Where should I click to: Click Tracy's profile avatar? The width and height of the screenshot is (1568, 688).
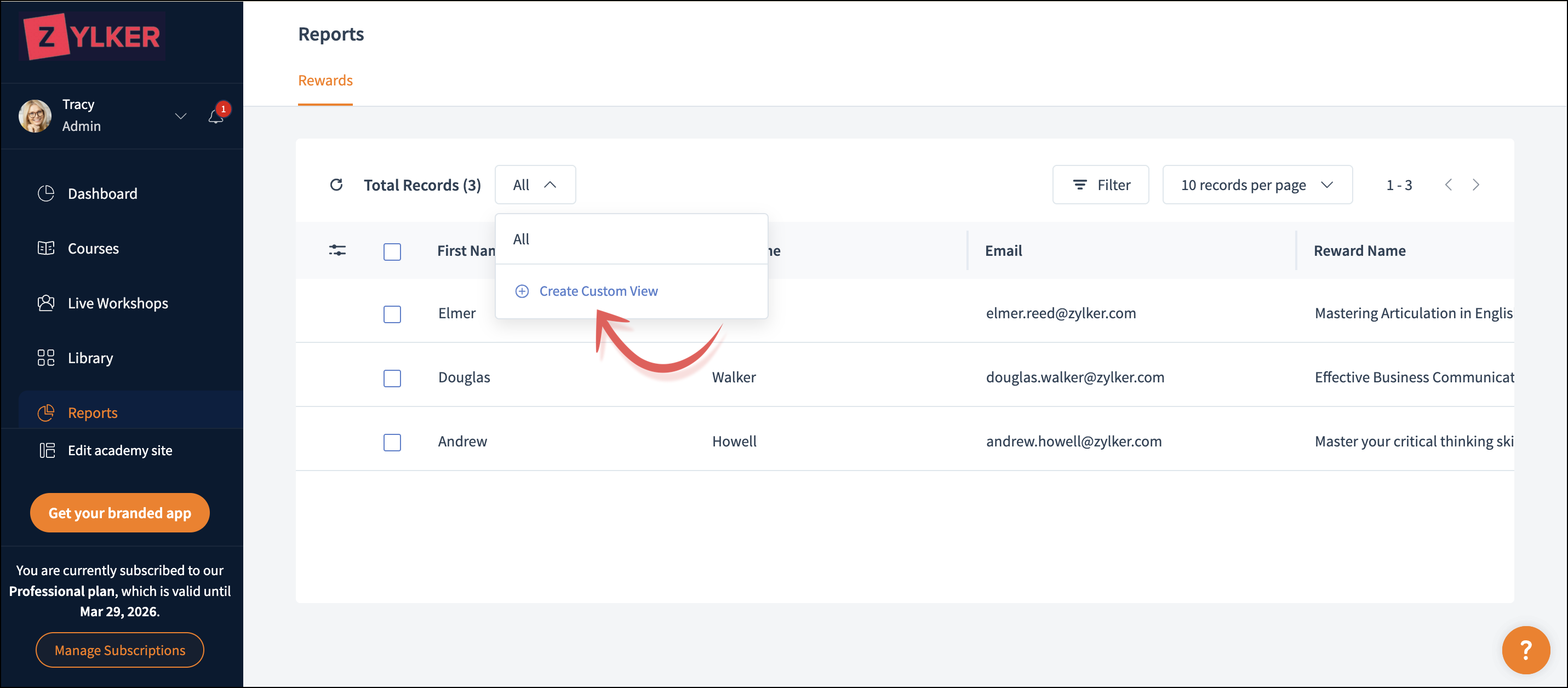coord(35,116)
